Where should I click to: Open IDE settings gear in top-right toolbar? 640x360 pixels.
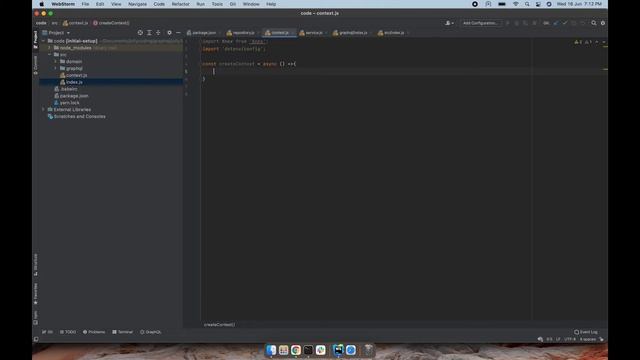(603, 23)
